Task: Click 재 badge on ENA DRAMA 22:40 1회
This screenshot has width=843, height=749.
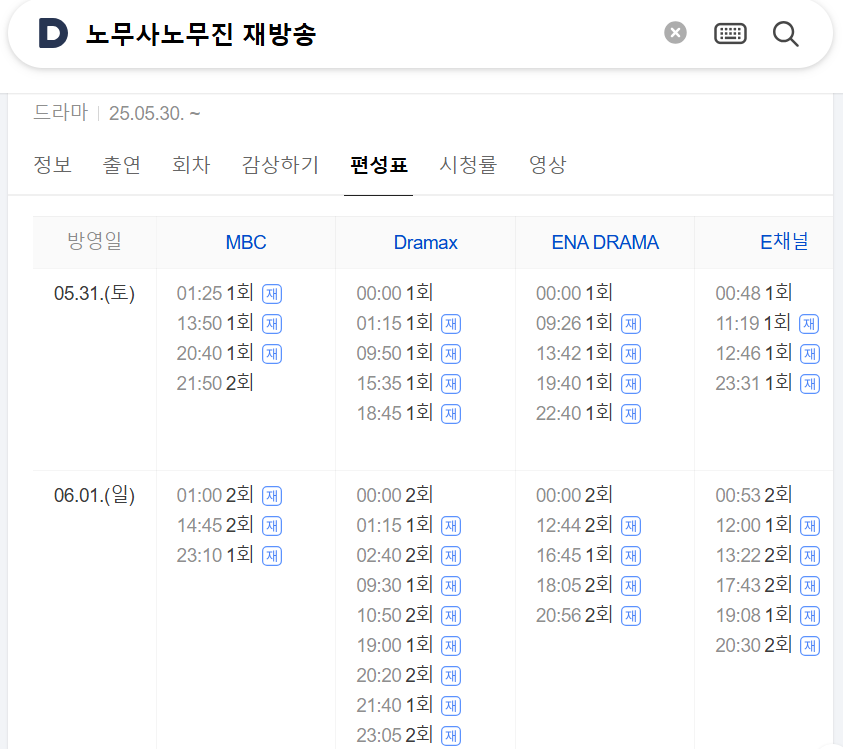Action: 631,414
